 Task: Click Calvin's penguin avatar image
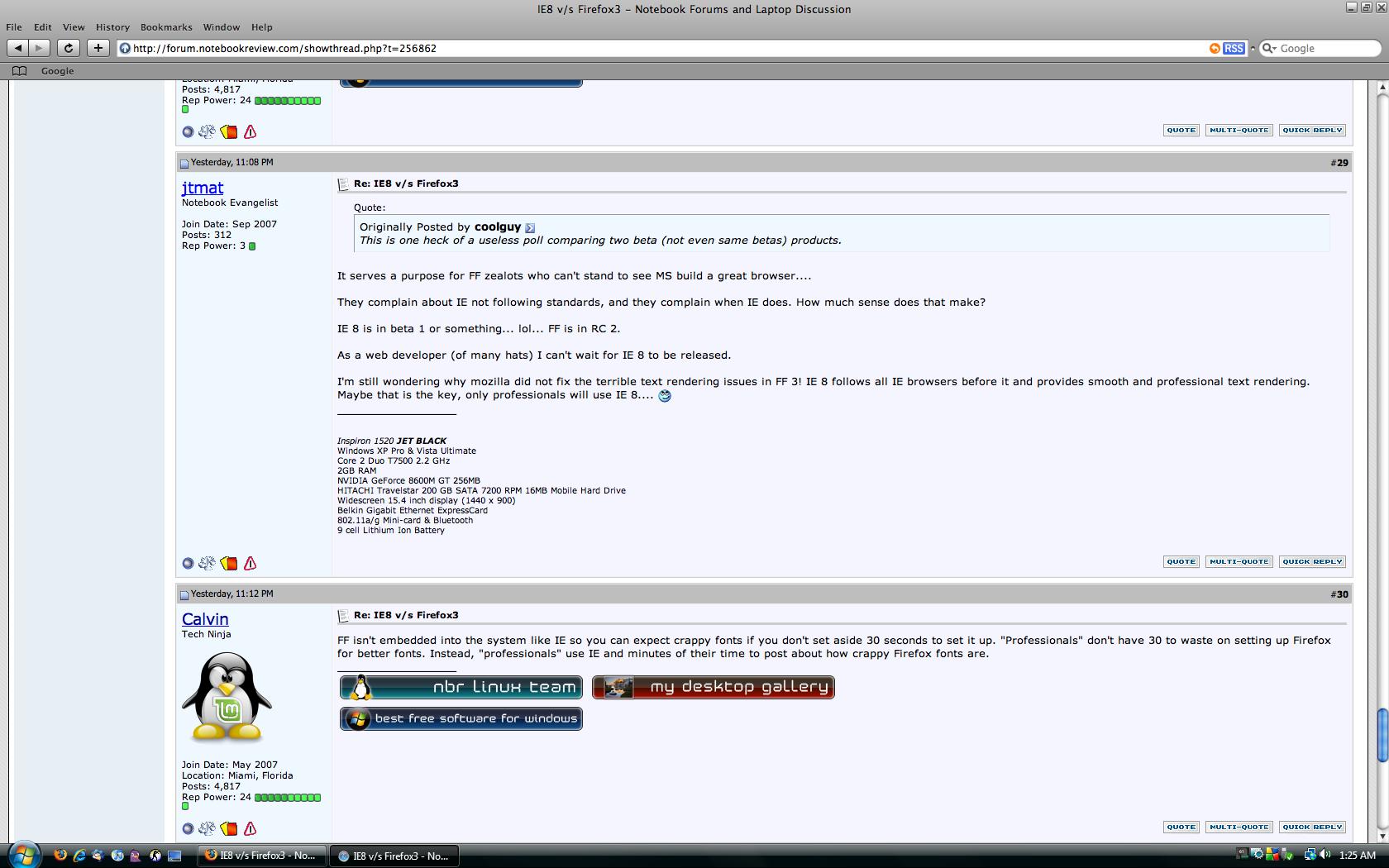pyautogui.click(x=227, y=697)
